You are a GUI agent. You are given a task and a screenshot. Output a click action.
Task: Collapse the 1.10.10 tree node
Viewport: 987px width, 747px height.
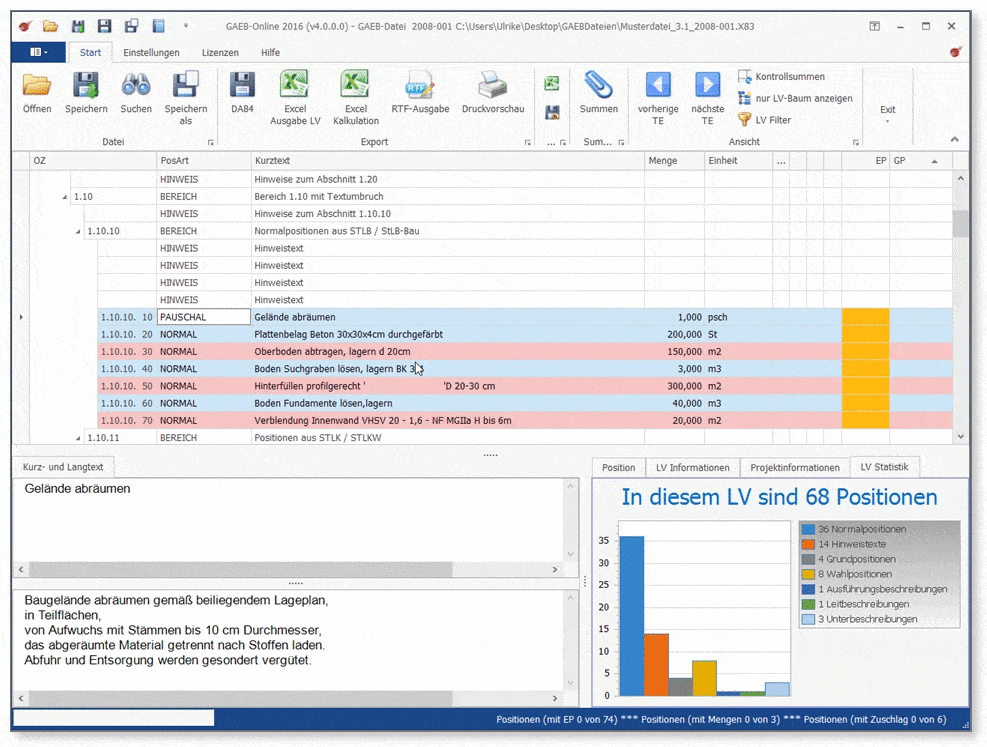click(x=80, y=231)
